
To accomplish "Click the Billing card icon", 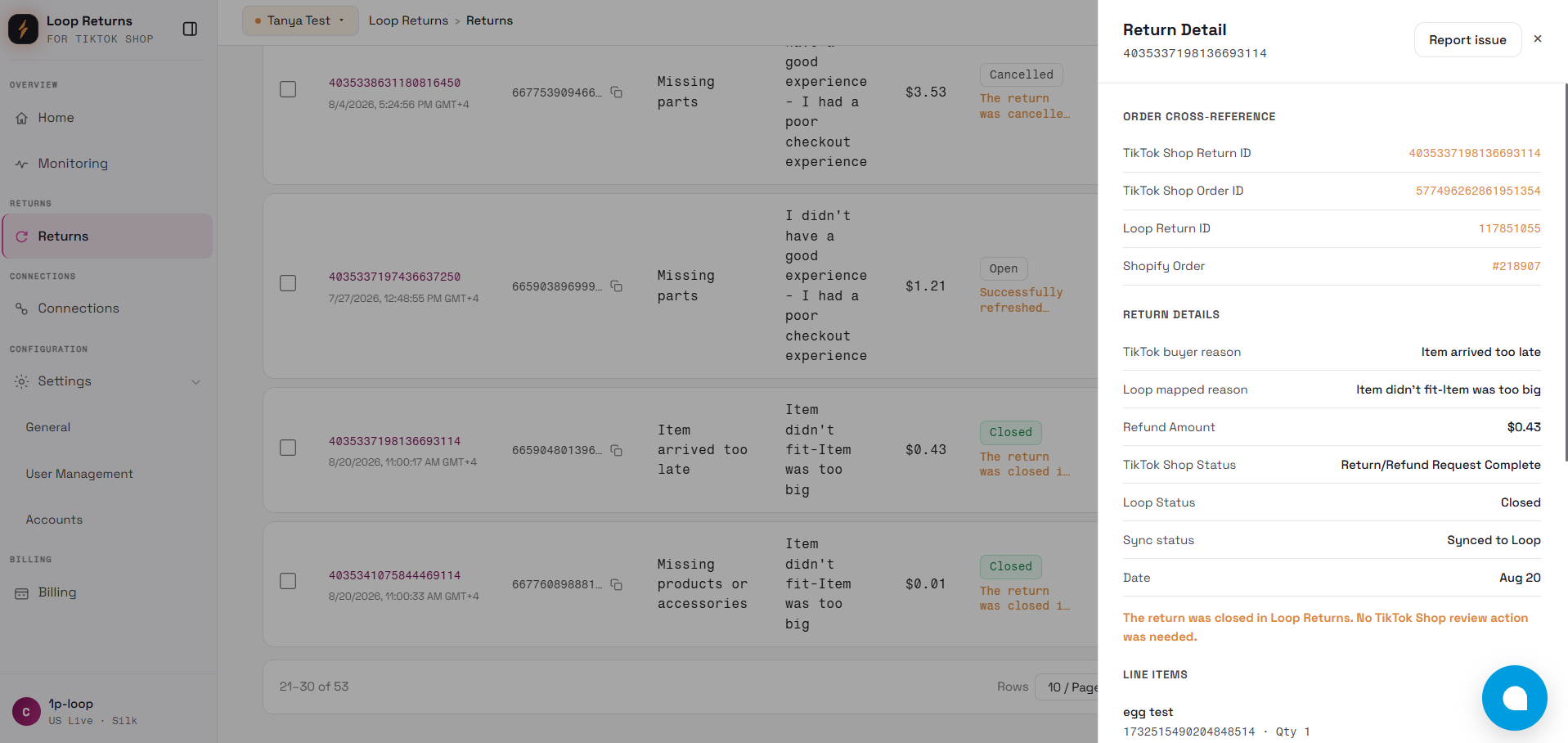I will pos(22,592).
